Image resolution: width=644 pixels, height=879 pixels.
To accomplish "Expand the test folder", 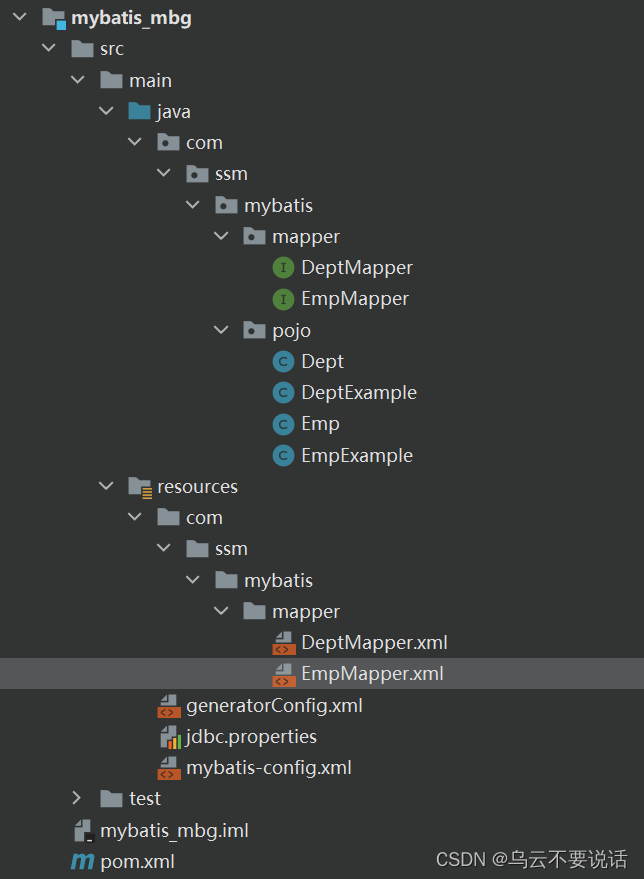I will [77, 798].
